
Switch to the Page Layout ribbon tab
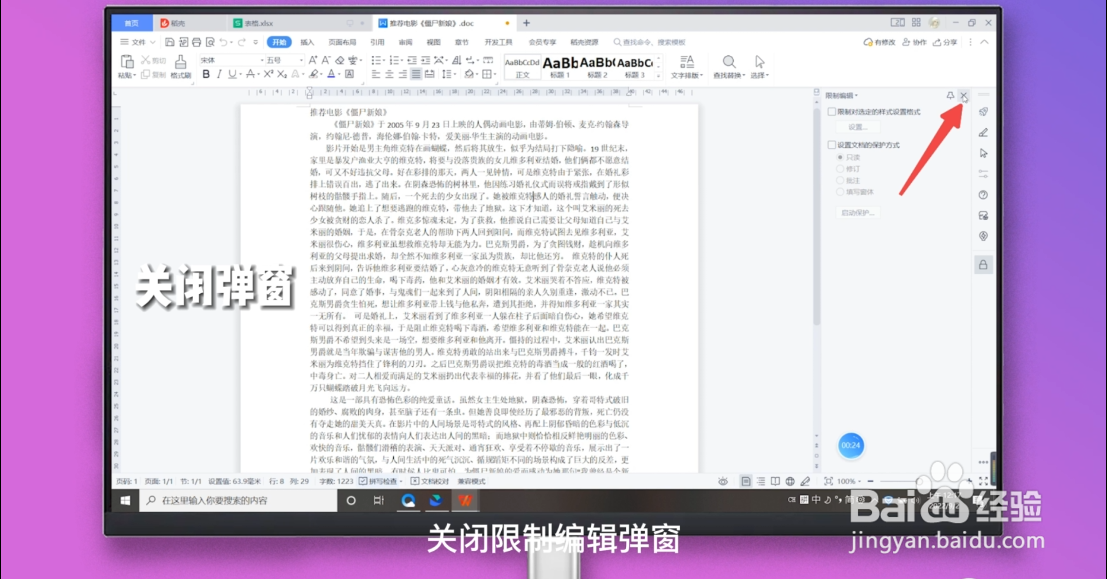(x=342, y=42)
